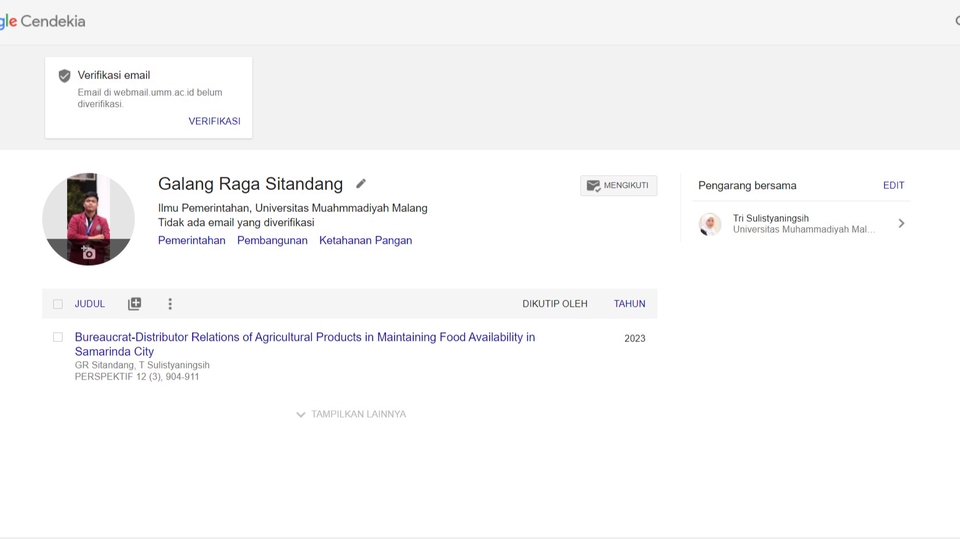Screen dimensions: 960x539
Task: Open the three-dot more options menu
Action: tap(170, 304)
